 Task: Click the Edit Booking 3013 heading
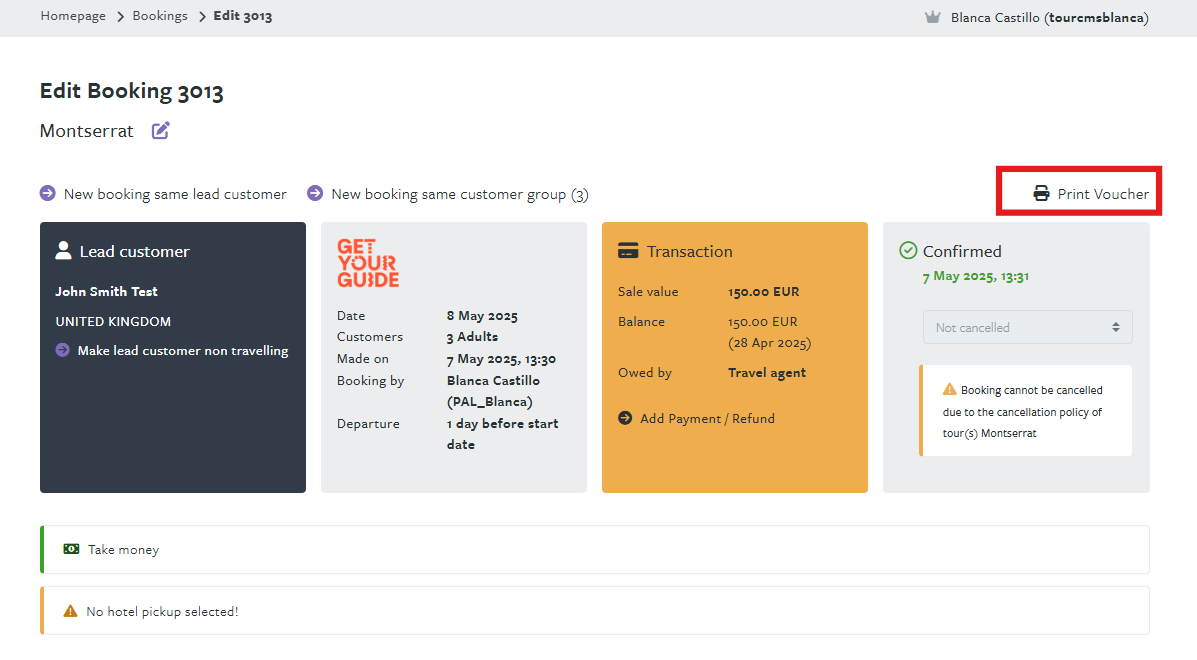(x=131, y=91)
